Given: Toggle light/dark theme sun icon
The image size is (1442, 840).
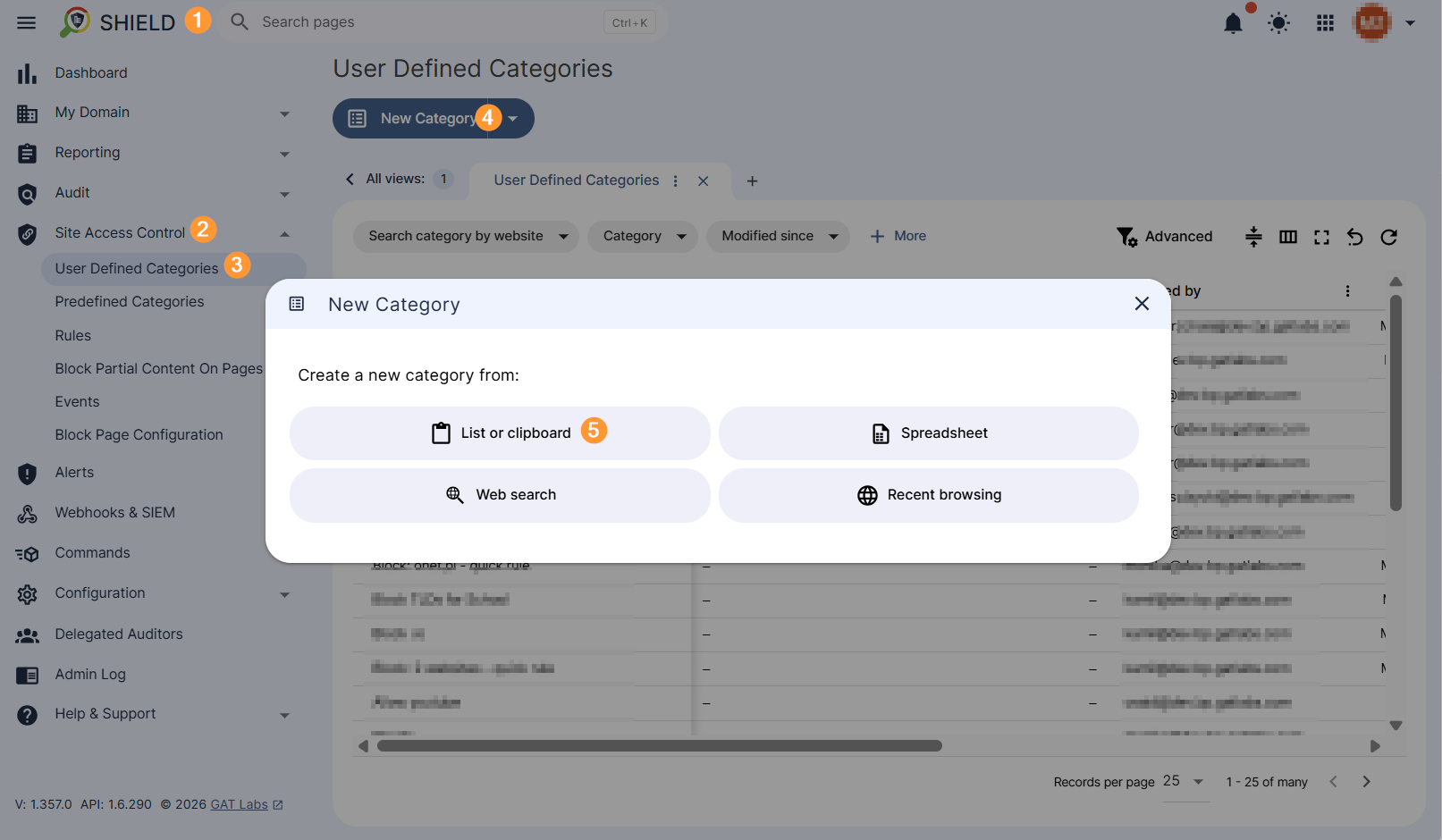Looking at the screenshot, I should tap(1278, 23).
